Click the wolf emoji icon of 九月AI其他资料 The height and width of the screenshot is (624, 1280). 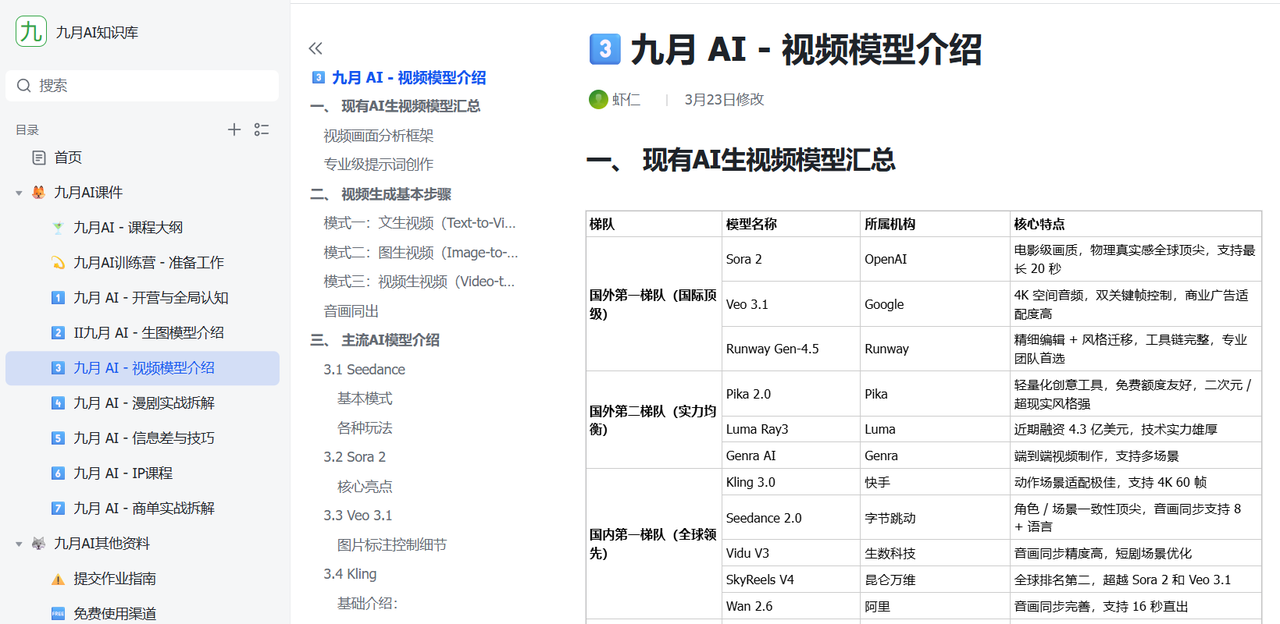(39, 543)
